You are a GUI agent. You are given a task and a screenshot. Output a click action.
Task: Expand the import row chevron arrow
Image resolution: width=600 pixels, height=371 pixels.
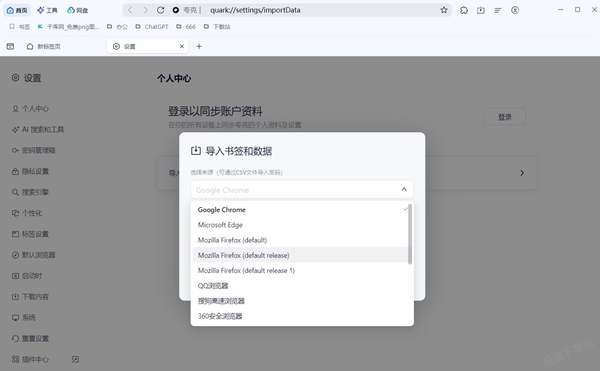point(522,173)
